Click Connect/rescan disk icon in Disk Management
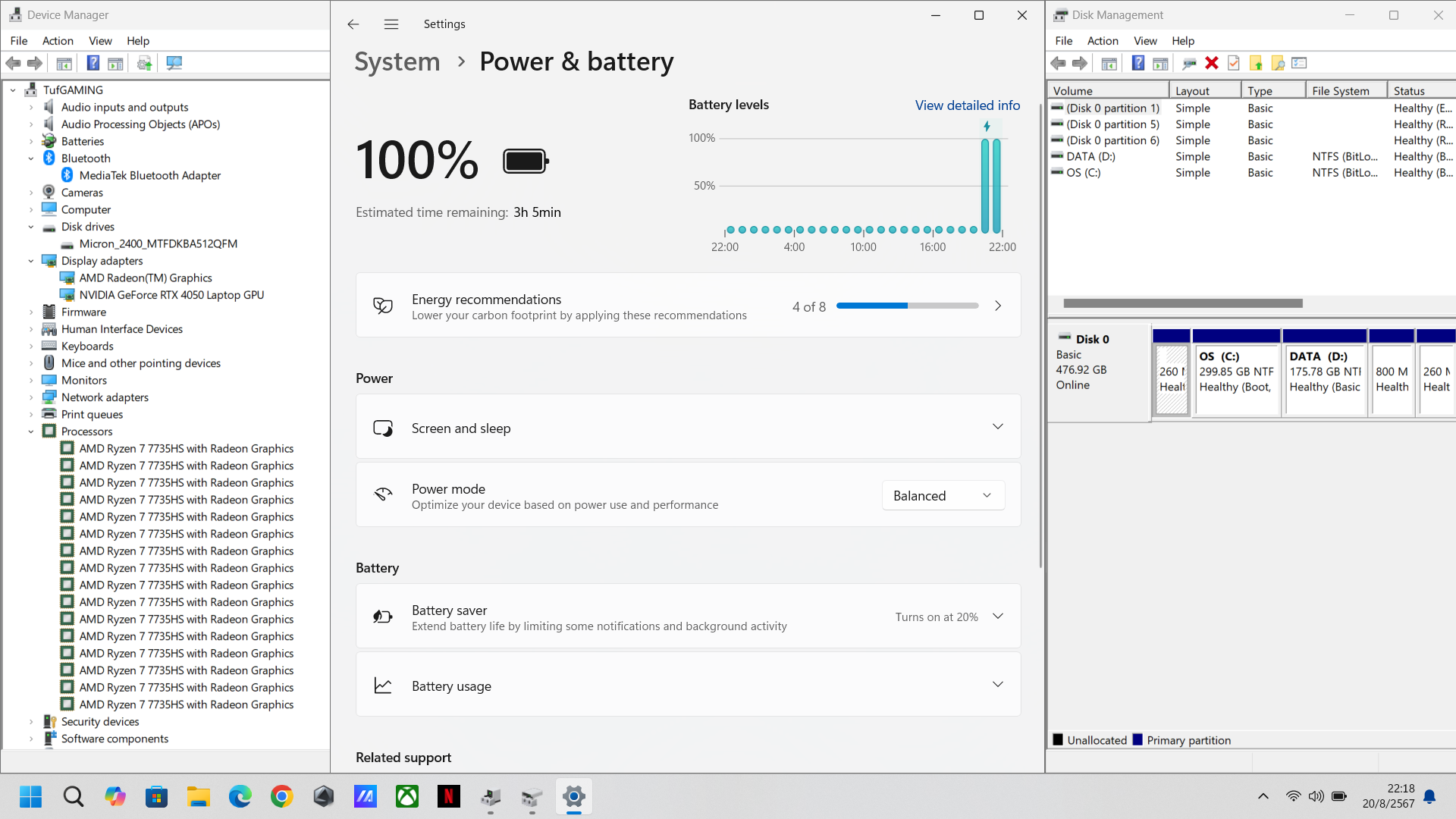Screen dimensions: 1456x819 coord(1189,64)
